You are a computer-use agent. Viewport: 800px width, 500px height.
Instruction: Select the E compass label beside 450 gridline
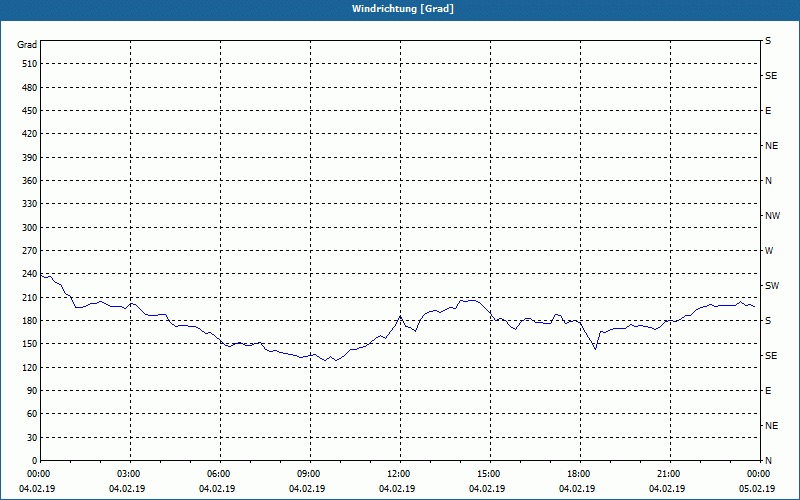(768, 111)
